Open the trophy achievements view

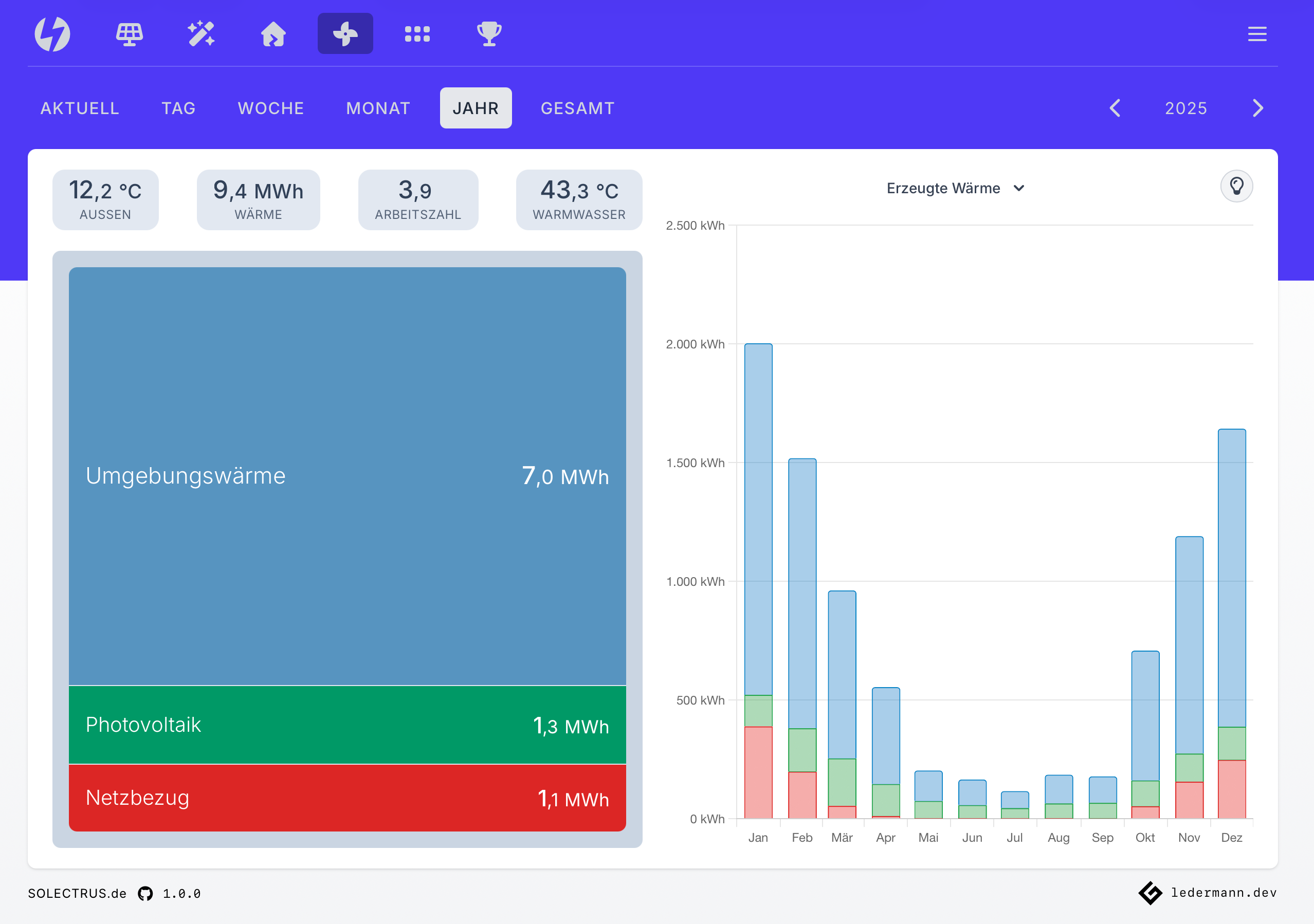click(x=489, y=33)
